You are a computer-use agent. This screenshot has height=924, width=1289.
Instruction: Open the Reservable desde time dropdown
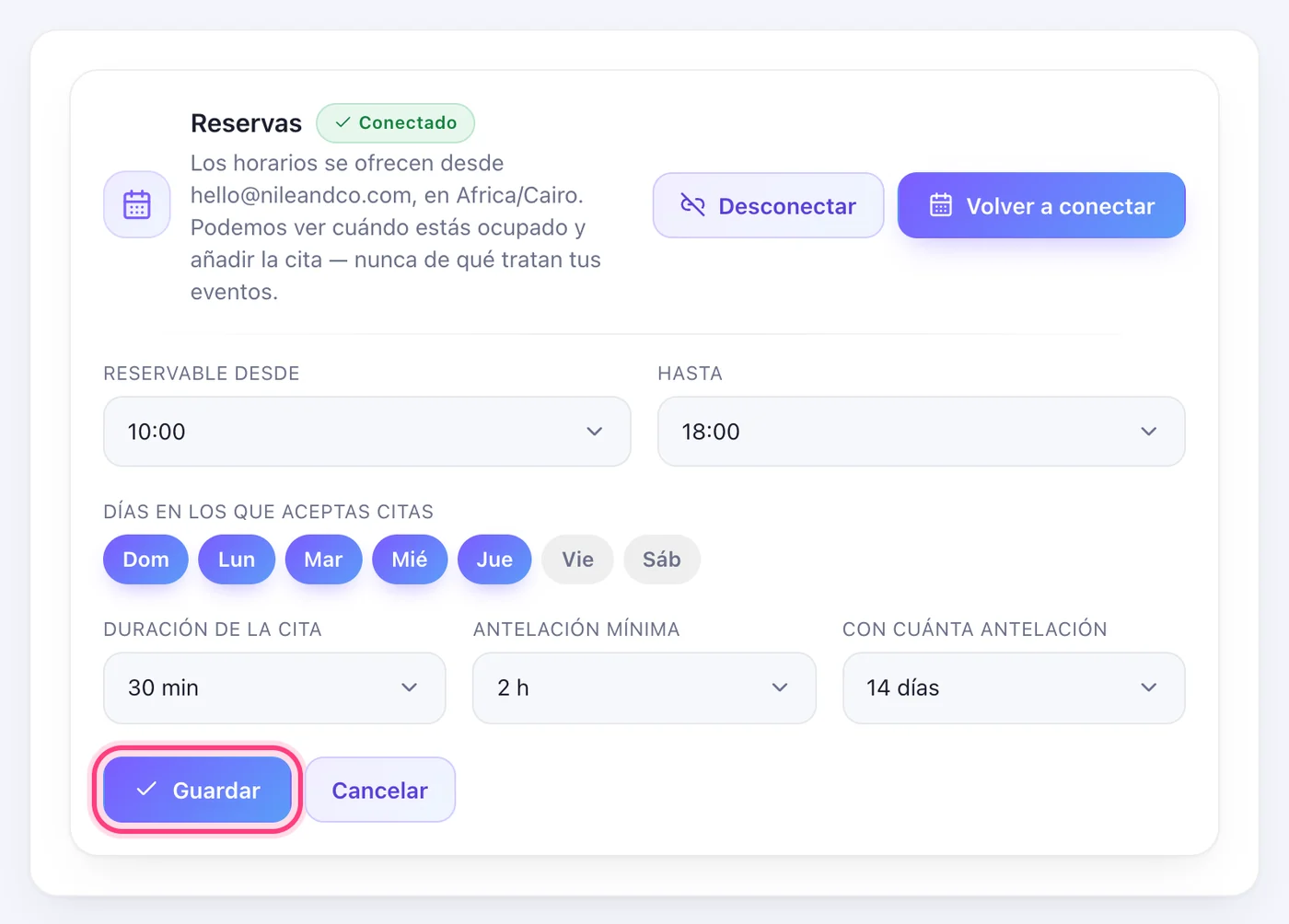coord(367,432)
